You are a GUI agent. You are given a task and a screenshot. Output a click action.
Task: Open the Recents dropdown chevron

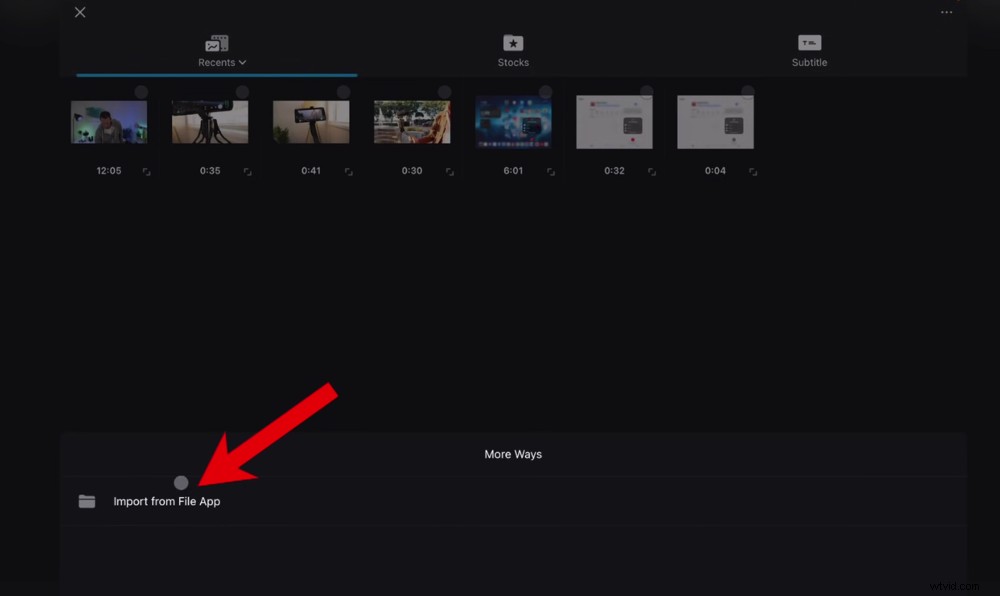(x=244, y=62)
